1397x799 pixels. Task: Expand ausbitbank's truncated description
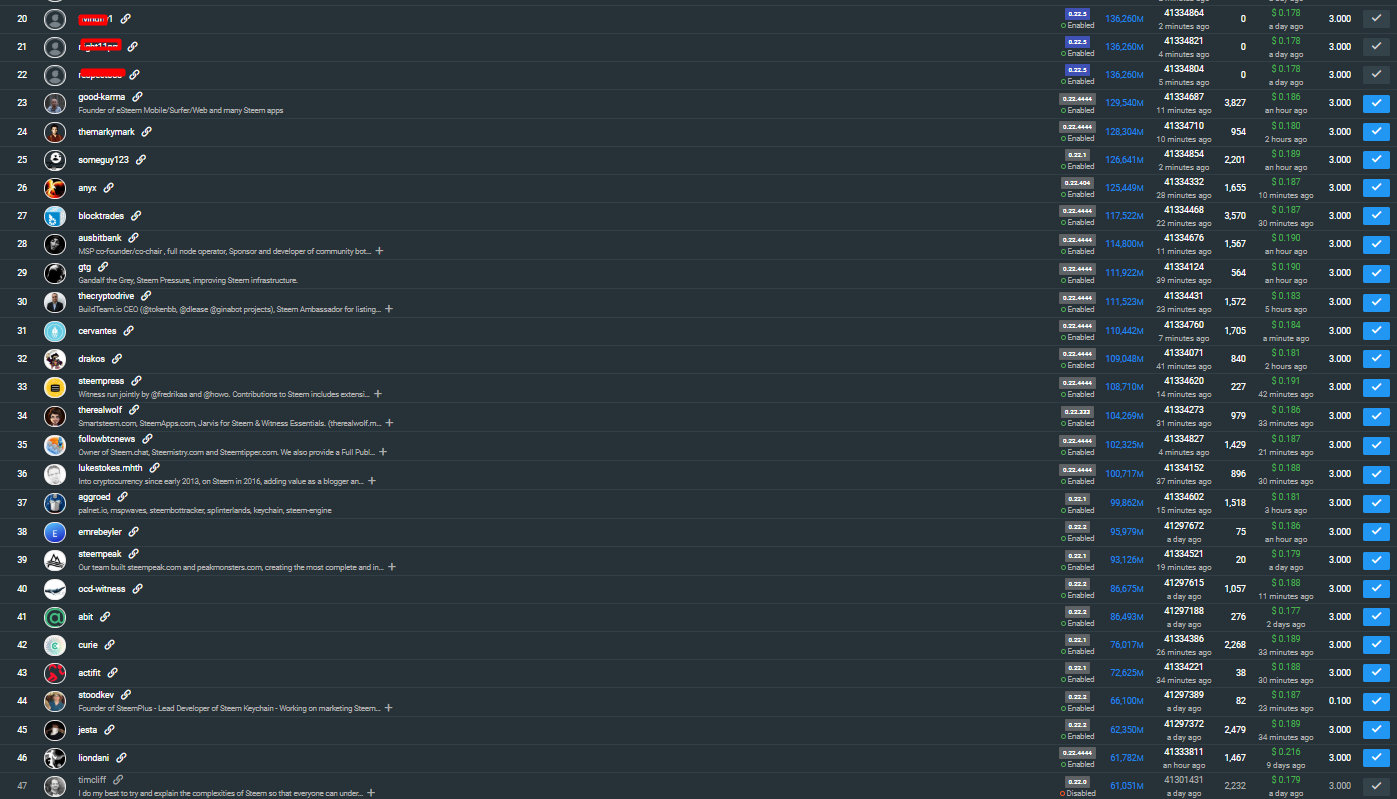380,251
